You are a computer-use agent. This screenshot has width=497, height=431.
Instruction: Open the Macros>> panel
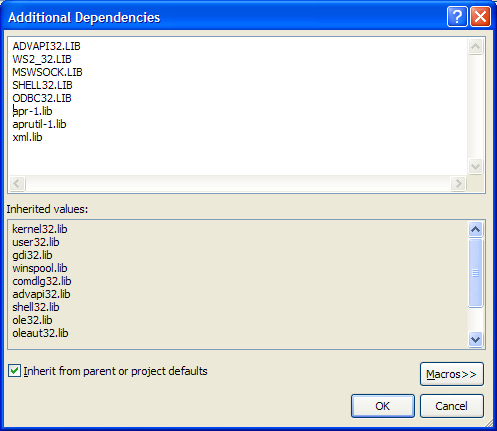452,374
